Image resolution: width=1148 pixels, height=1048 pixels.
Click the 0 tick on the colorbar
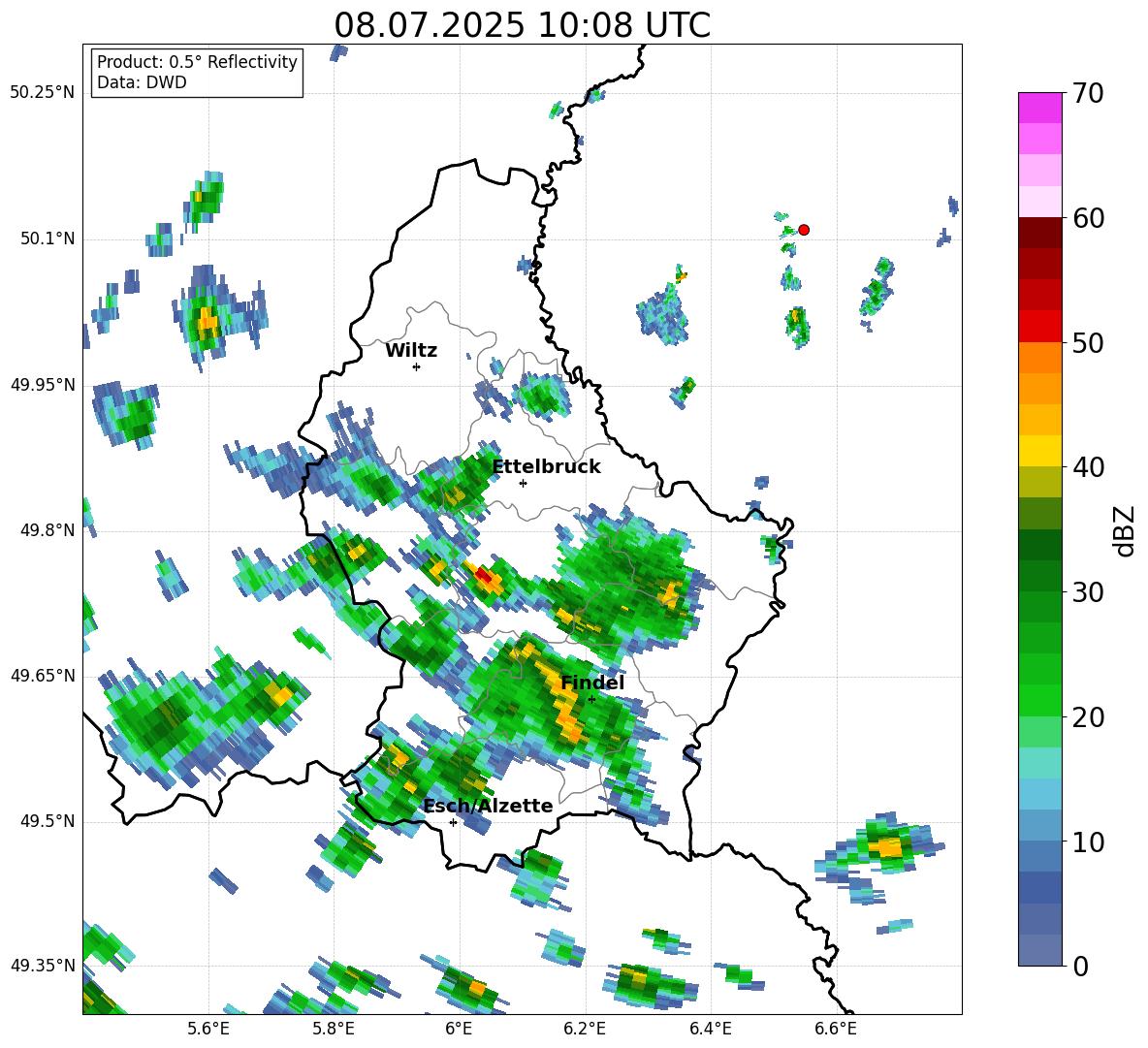pos(1081,966)
